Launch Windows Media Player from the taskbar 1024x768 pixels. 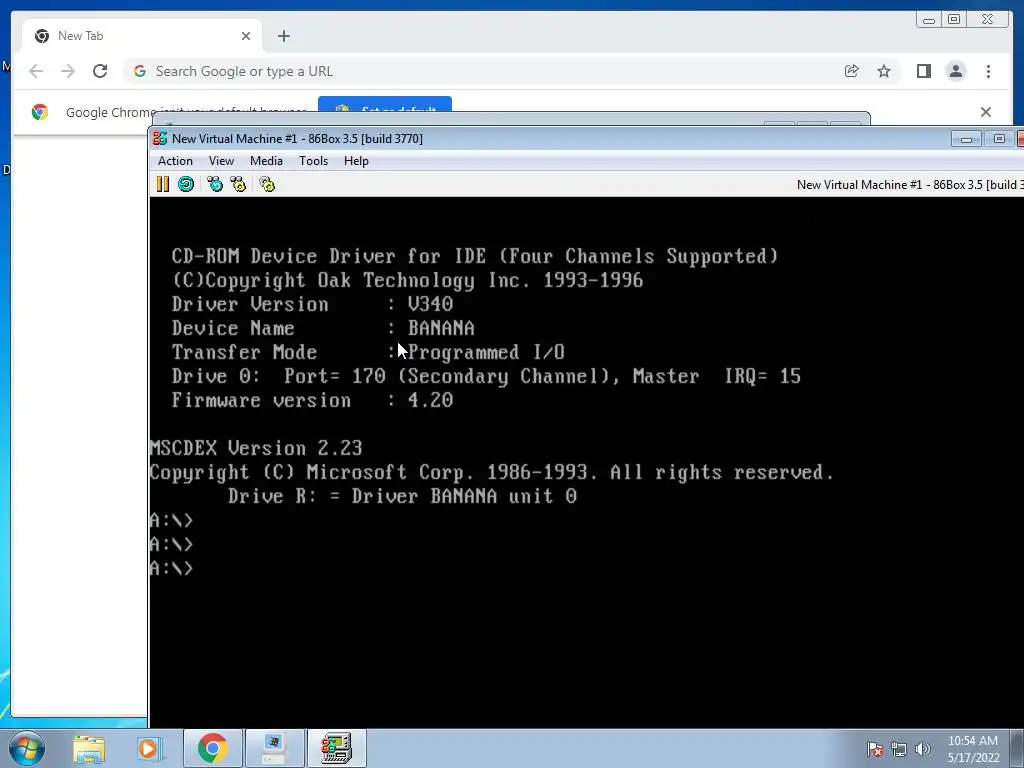click(x=148, y=748)
